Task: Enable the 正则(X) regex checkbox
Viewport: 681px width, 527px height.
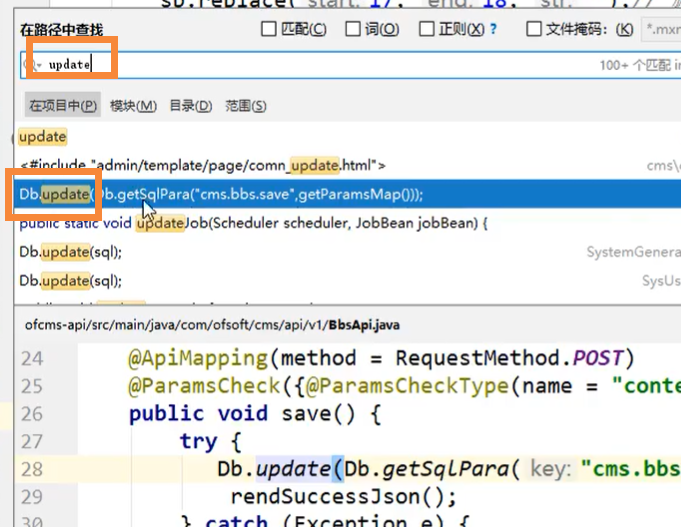Action: click(x=426, y=30)
